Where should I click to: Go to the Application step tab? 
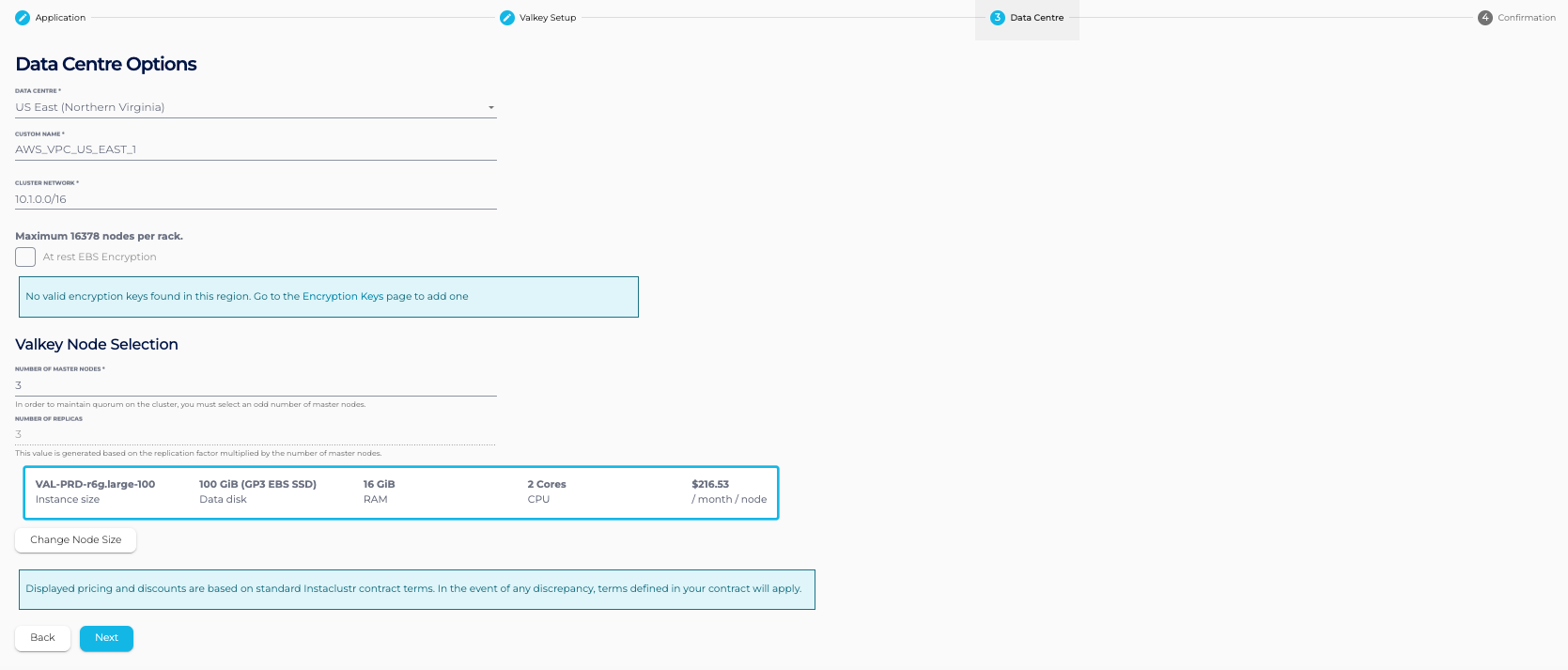60,18
